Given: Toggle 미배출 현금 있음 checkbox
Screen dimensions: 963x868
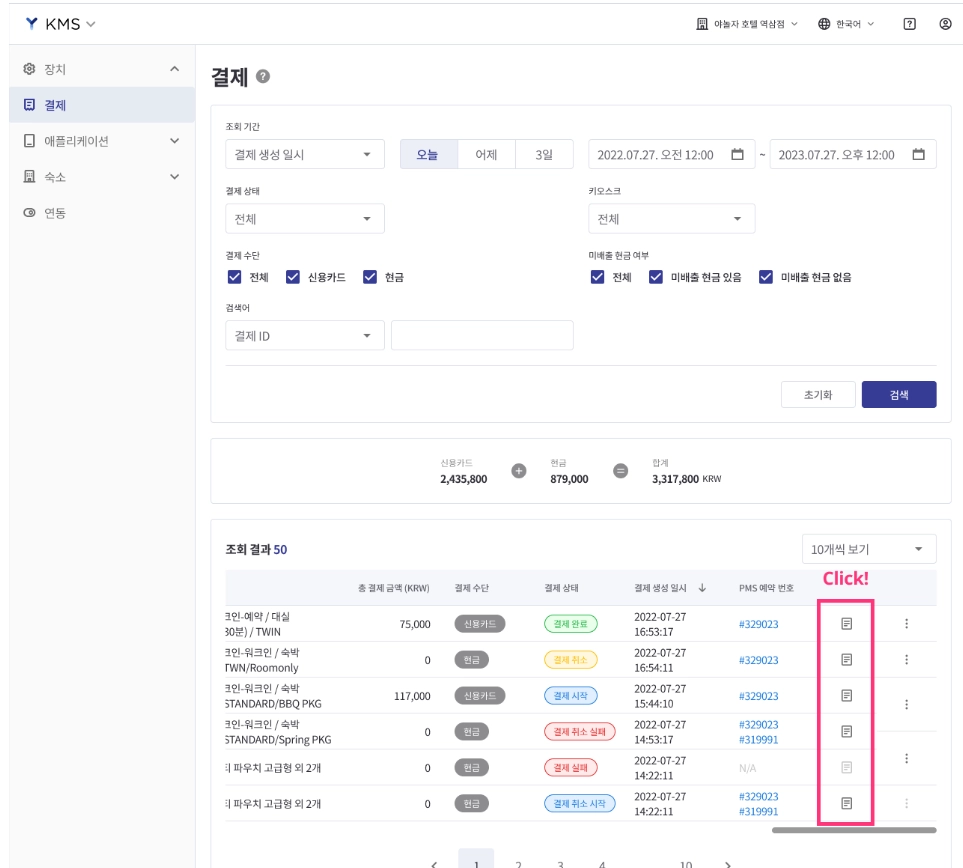Looking at the screenshot, I should click(x=656, y=277).
